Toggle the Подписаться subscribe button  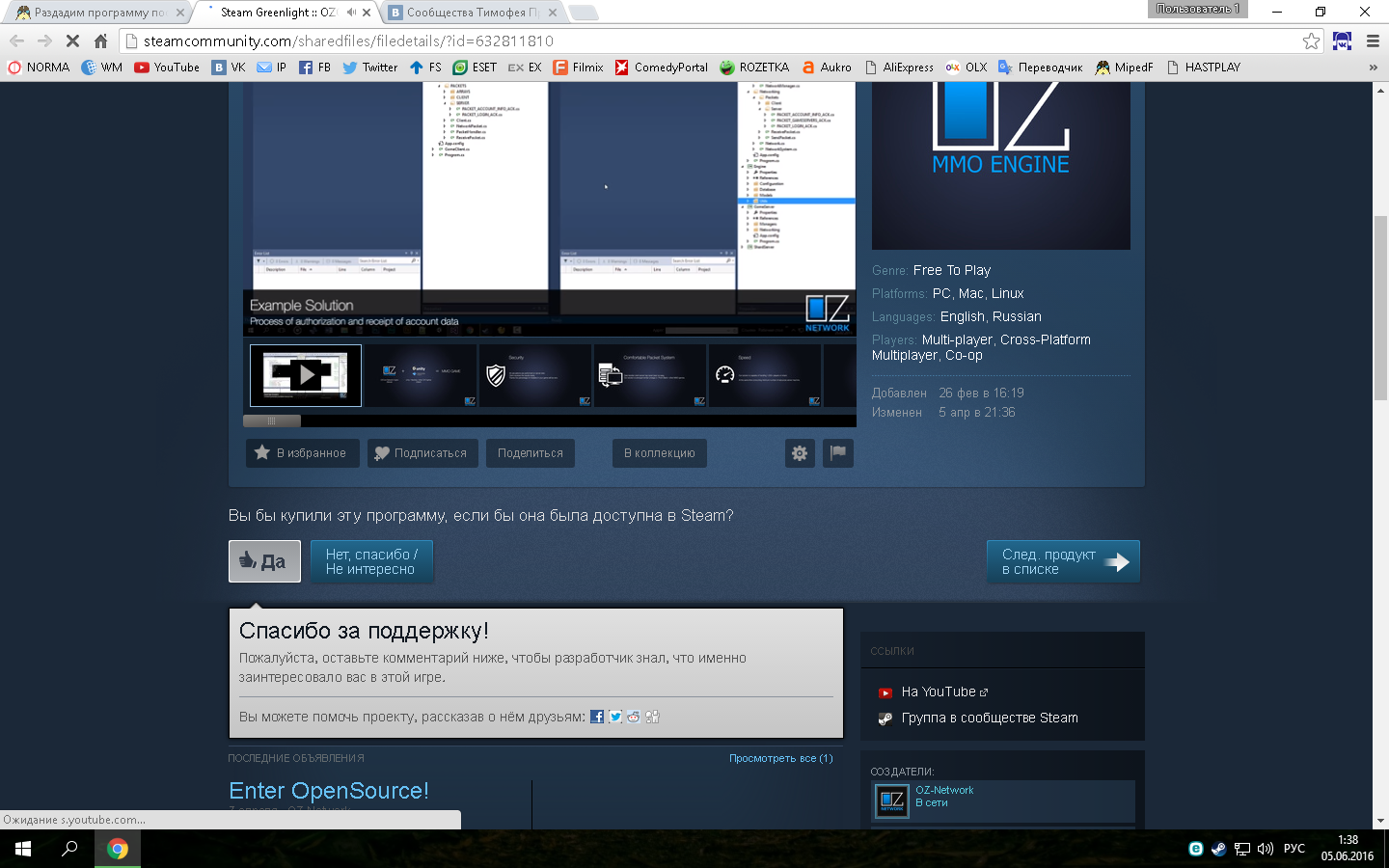(422, 453)
